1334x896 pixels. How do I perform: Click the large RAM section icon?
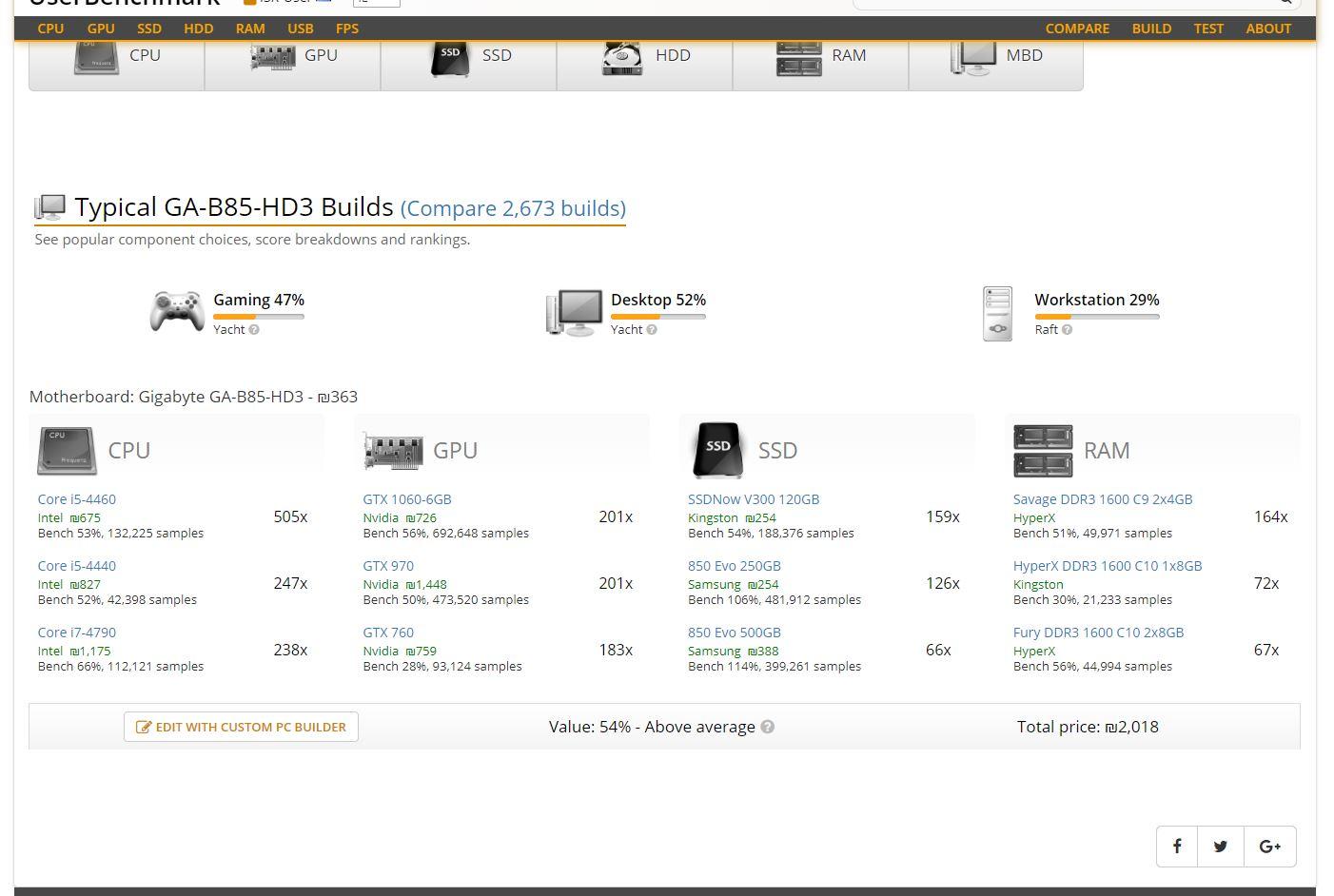click(1043, 450)
